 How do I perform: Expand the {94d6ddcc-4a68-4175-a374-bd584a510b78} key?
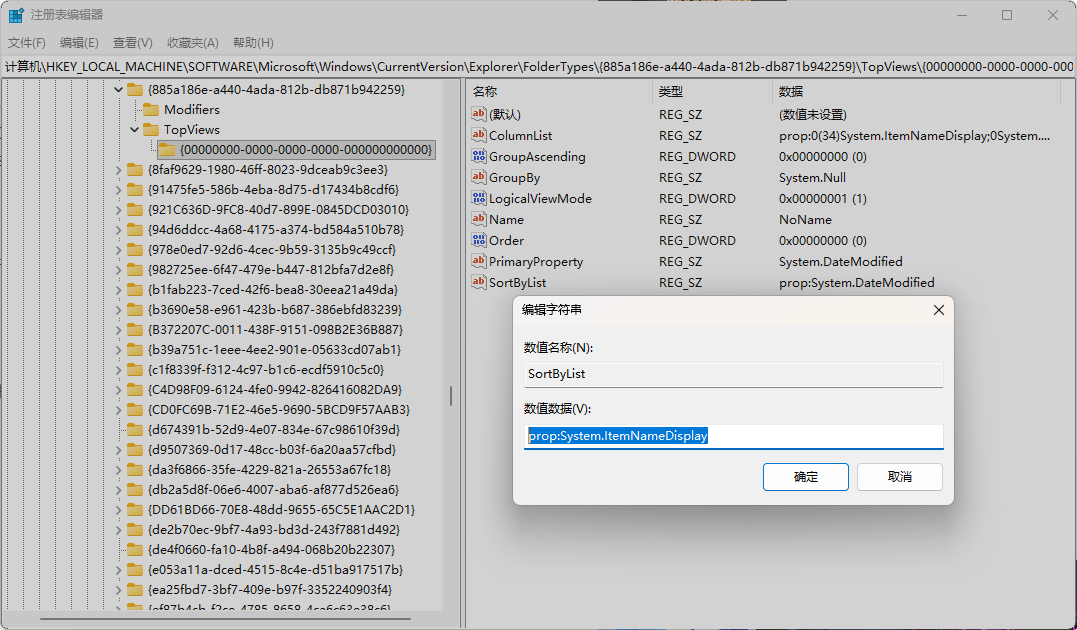click(118, 229)
